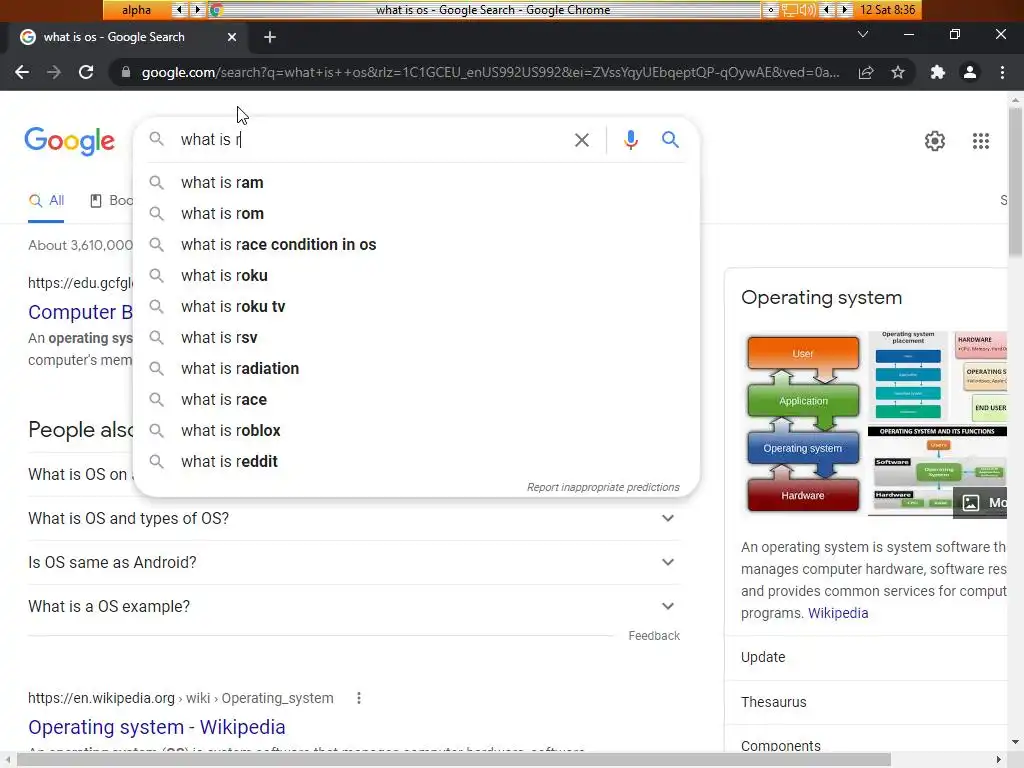Select suggestion 'what is race'

416,400
